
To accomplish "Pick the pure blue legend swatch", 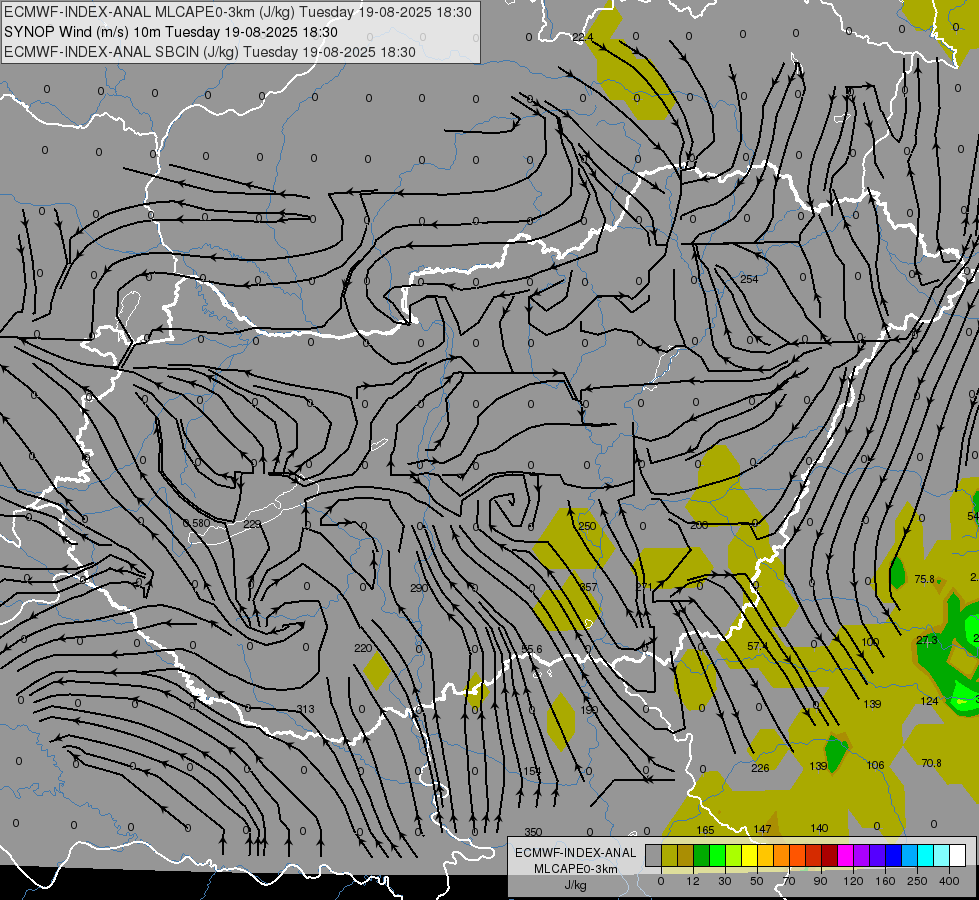I will coord(893,855).
